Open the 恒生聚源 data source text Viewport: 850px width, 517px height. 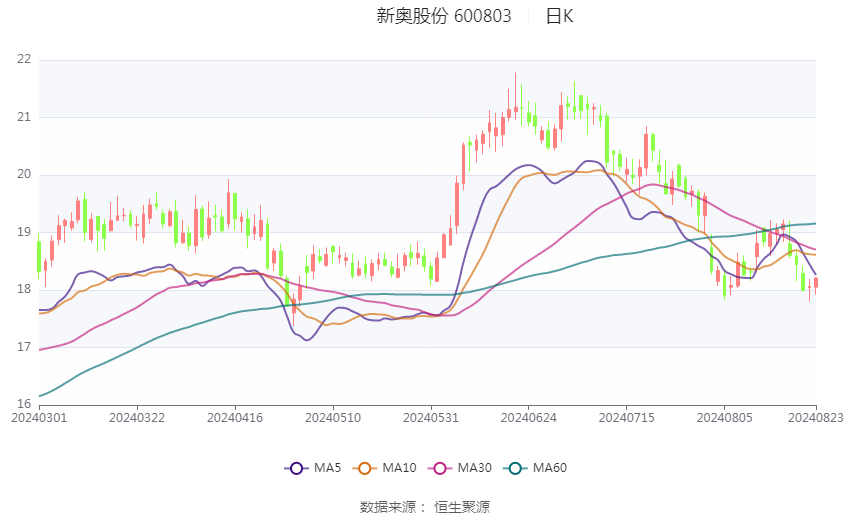point(462,507)
